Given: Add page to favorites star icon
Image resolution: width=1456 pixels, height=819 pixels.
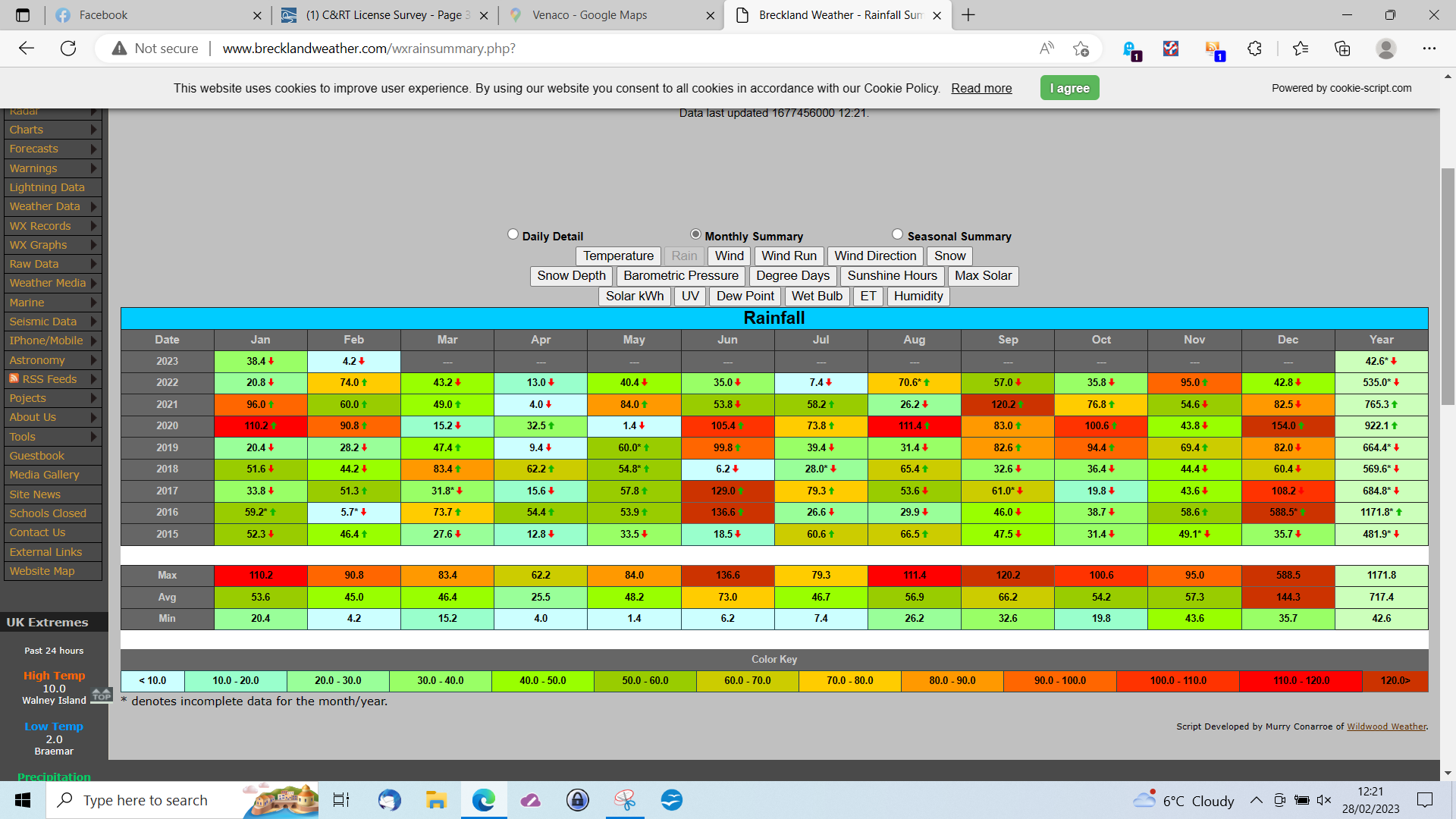Looking at the screenshot, I should pyautogui.click(x=1081, y=49).
